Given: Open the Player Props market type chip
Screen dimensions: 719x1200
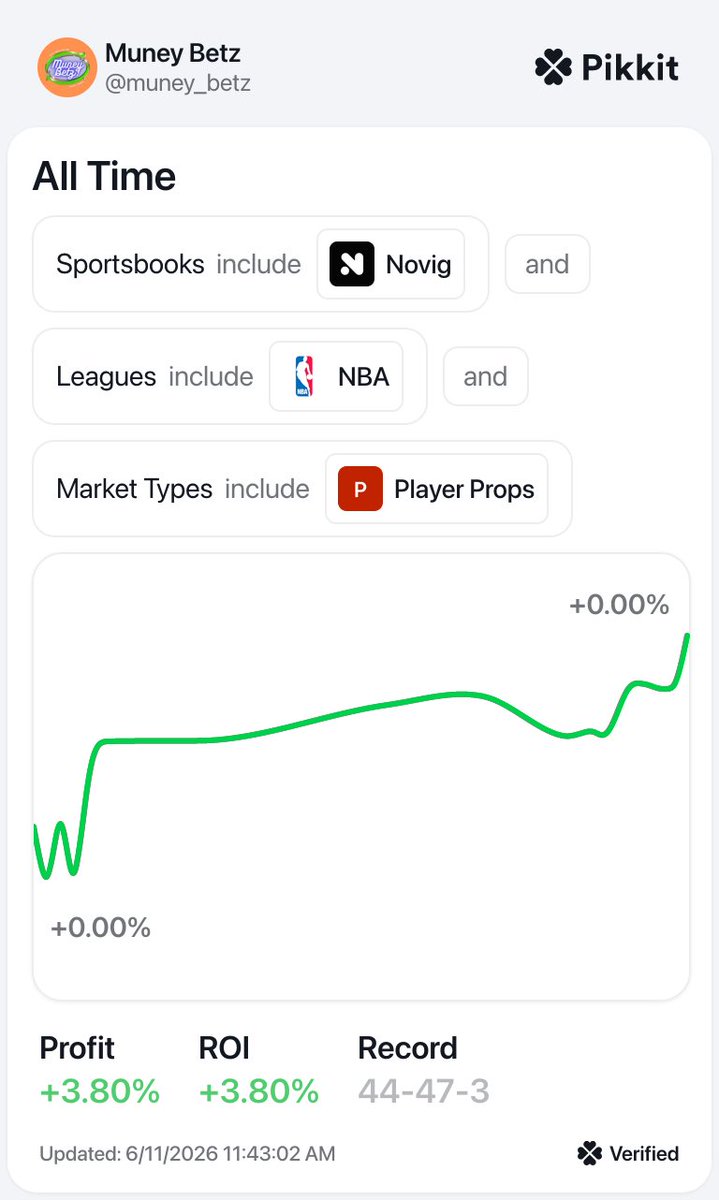Looking at the screenshot, I should [x=437, y=489].
